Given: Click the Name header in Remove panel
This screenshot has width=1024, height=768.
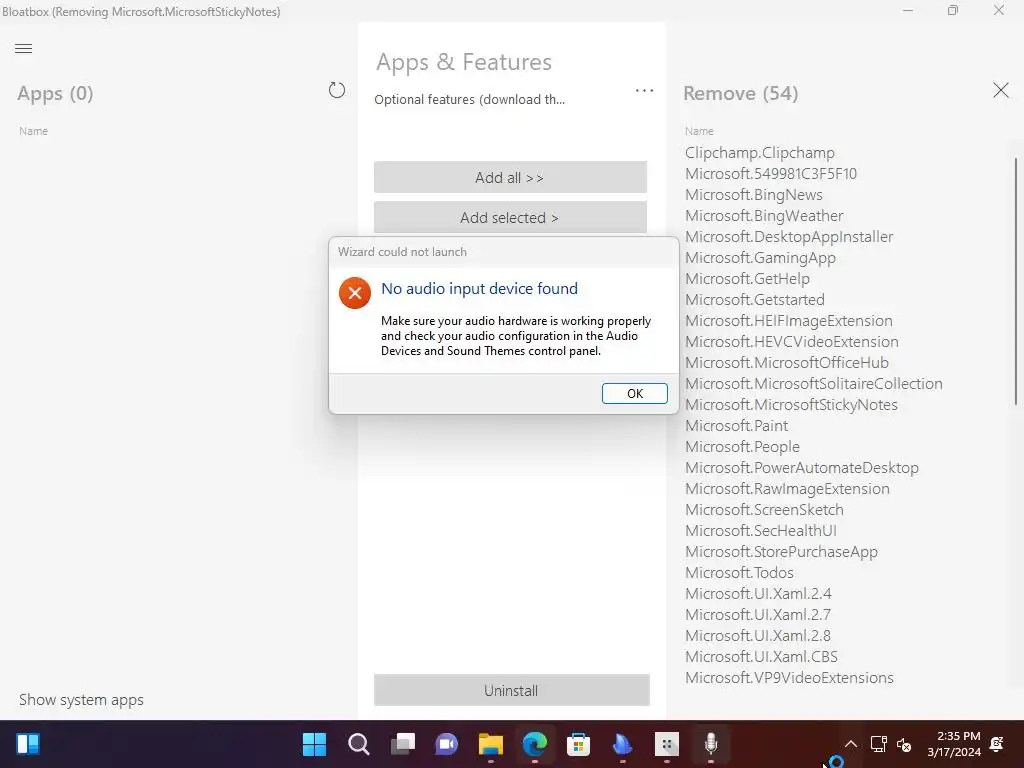Looking at the screenshot, I should pos(699,131).
